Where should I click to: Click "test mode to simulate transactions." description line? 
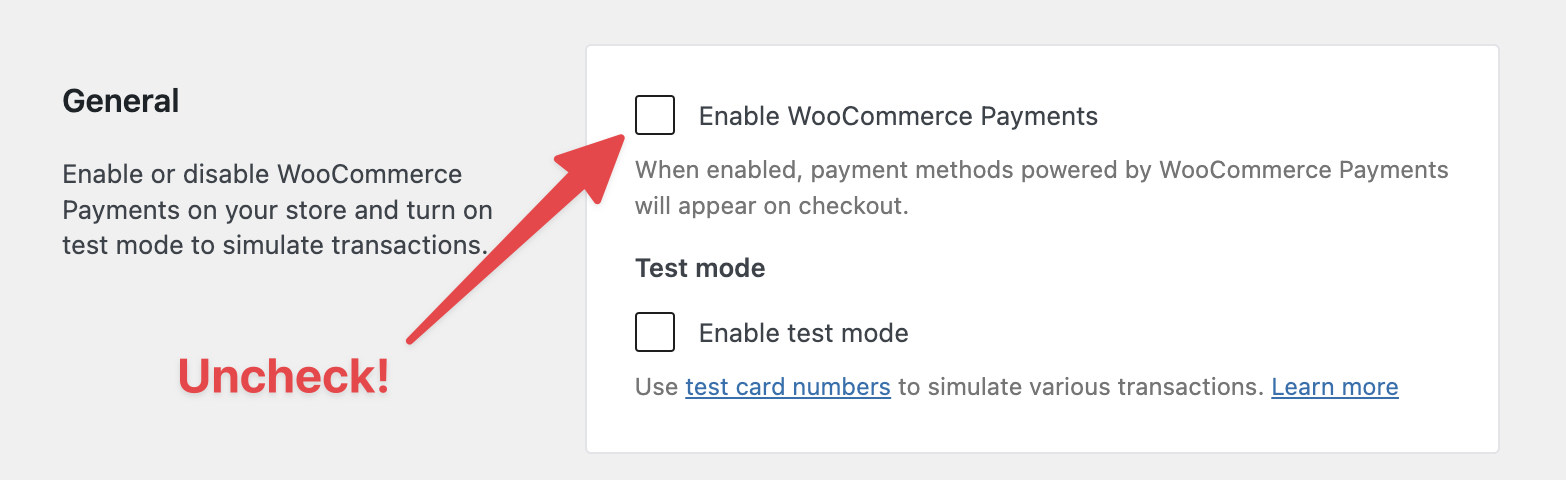274,246
